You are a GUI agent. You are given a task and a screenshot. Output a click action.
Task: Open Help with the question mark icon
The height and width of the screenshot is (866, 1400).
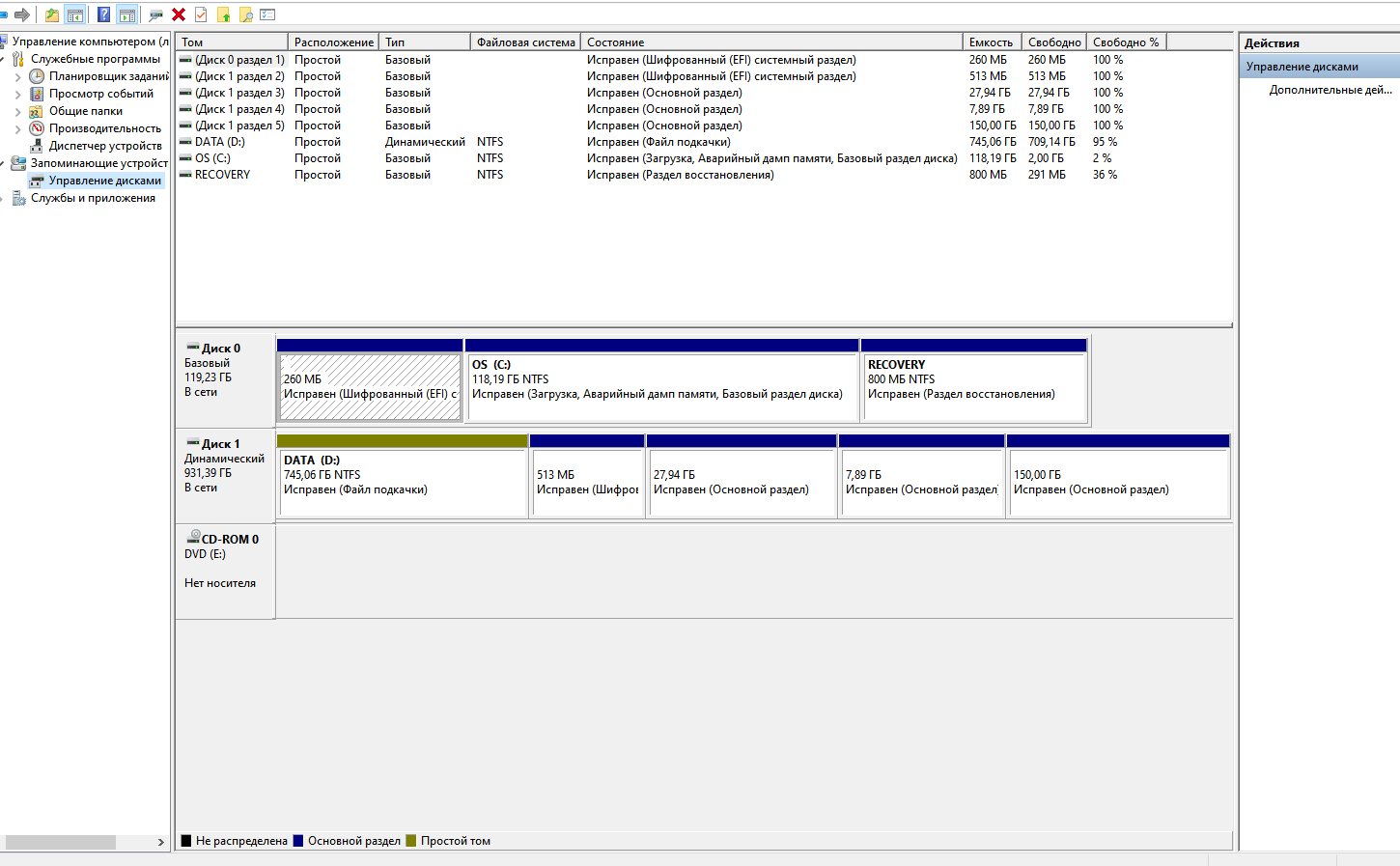103,14
